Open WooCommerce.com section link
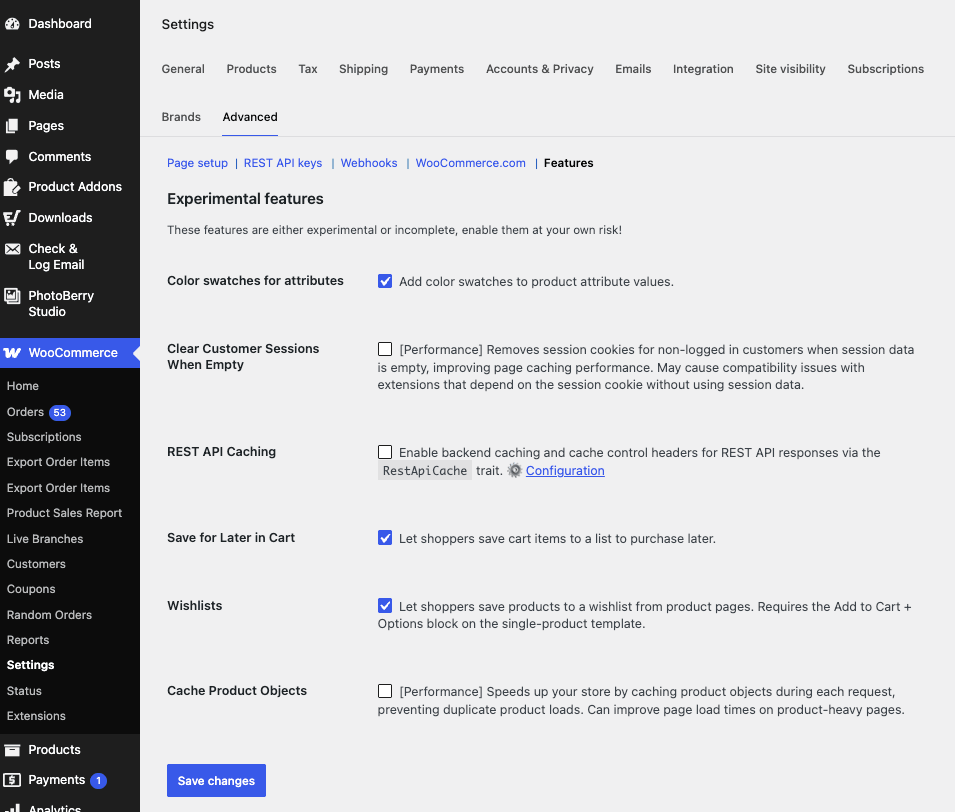Screen dimensions: 955x812 pyautogui.click(x=470, y=163)
